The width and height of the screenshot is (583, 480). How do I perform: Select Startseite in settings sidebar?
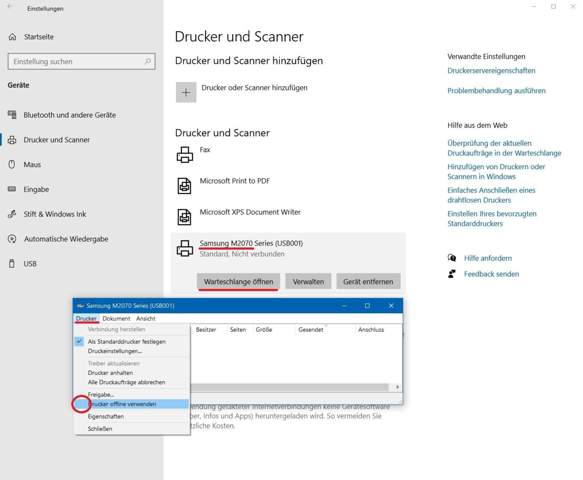[39, 37]
